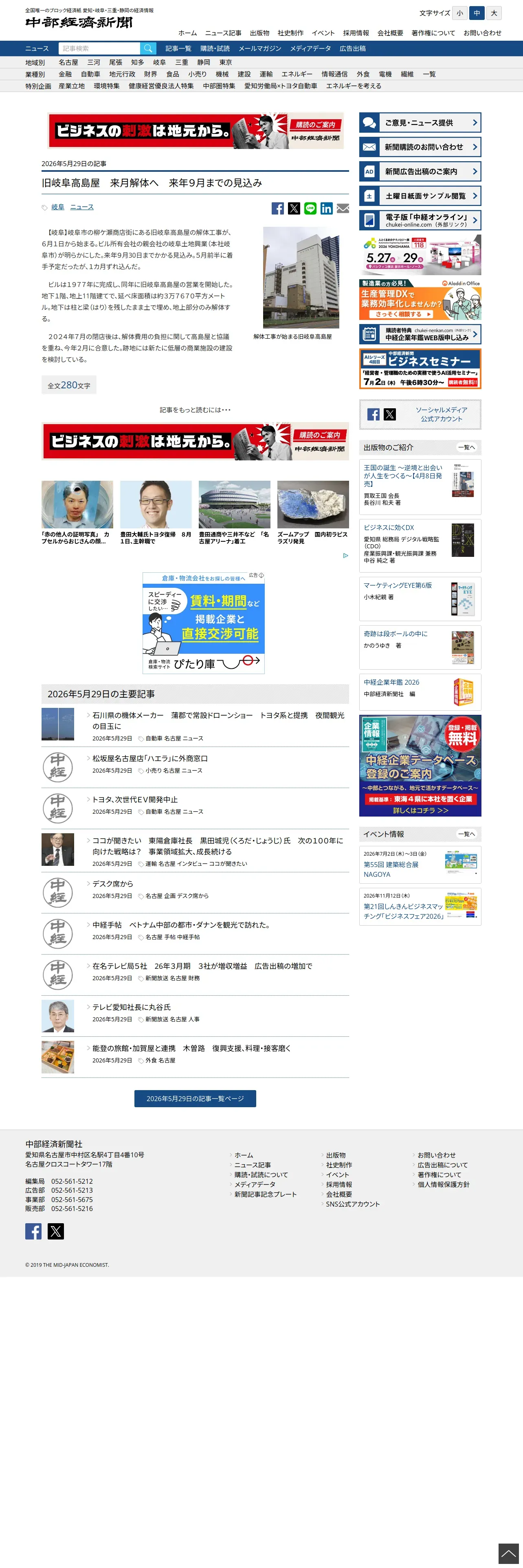Click top 購読のご案内 banner above article
The image size is (523, 1568).
[196, 131]
